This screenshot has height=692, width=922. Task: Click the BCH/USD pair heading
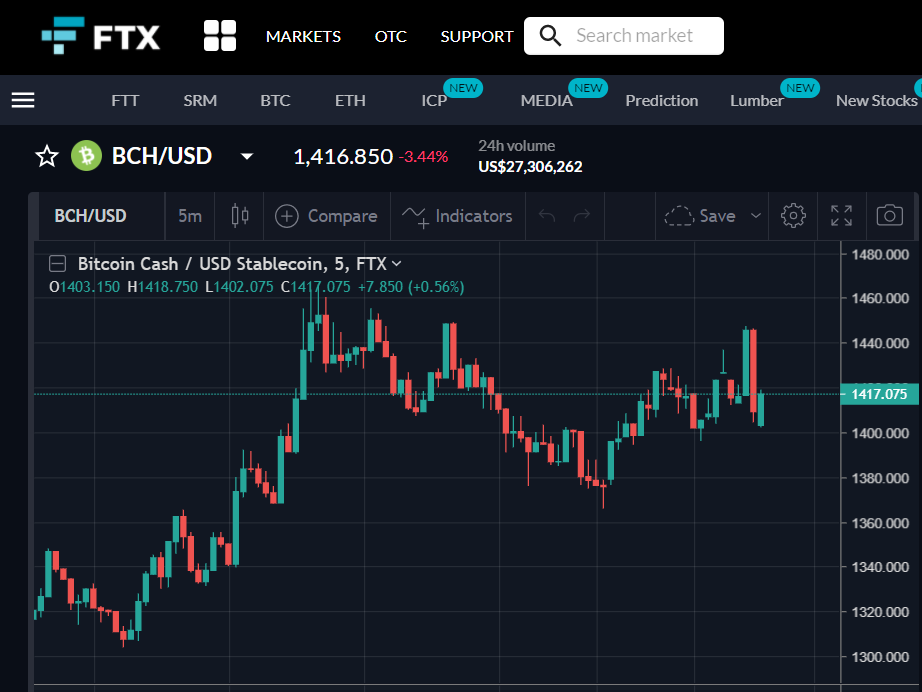coord(162,156)
